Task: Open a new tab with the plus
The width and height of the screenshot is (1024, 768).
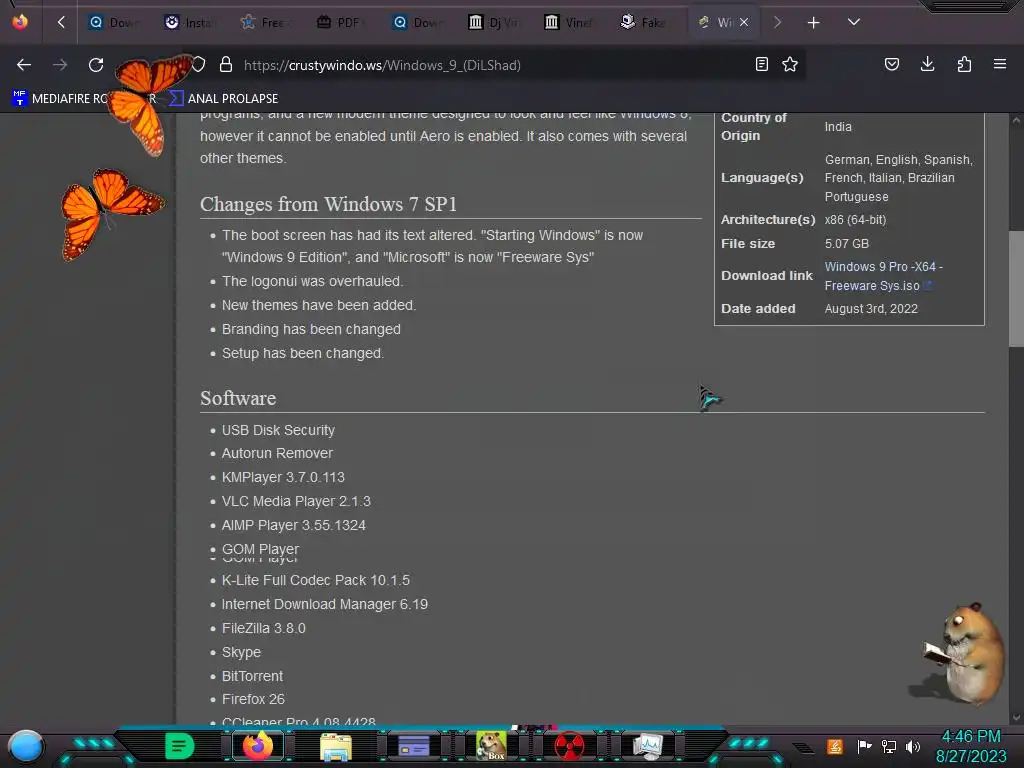Action: tap(814, 23)
